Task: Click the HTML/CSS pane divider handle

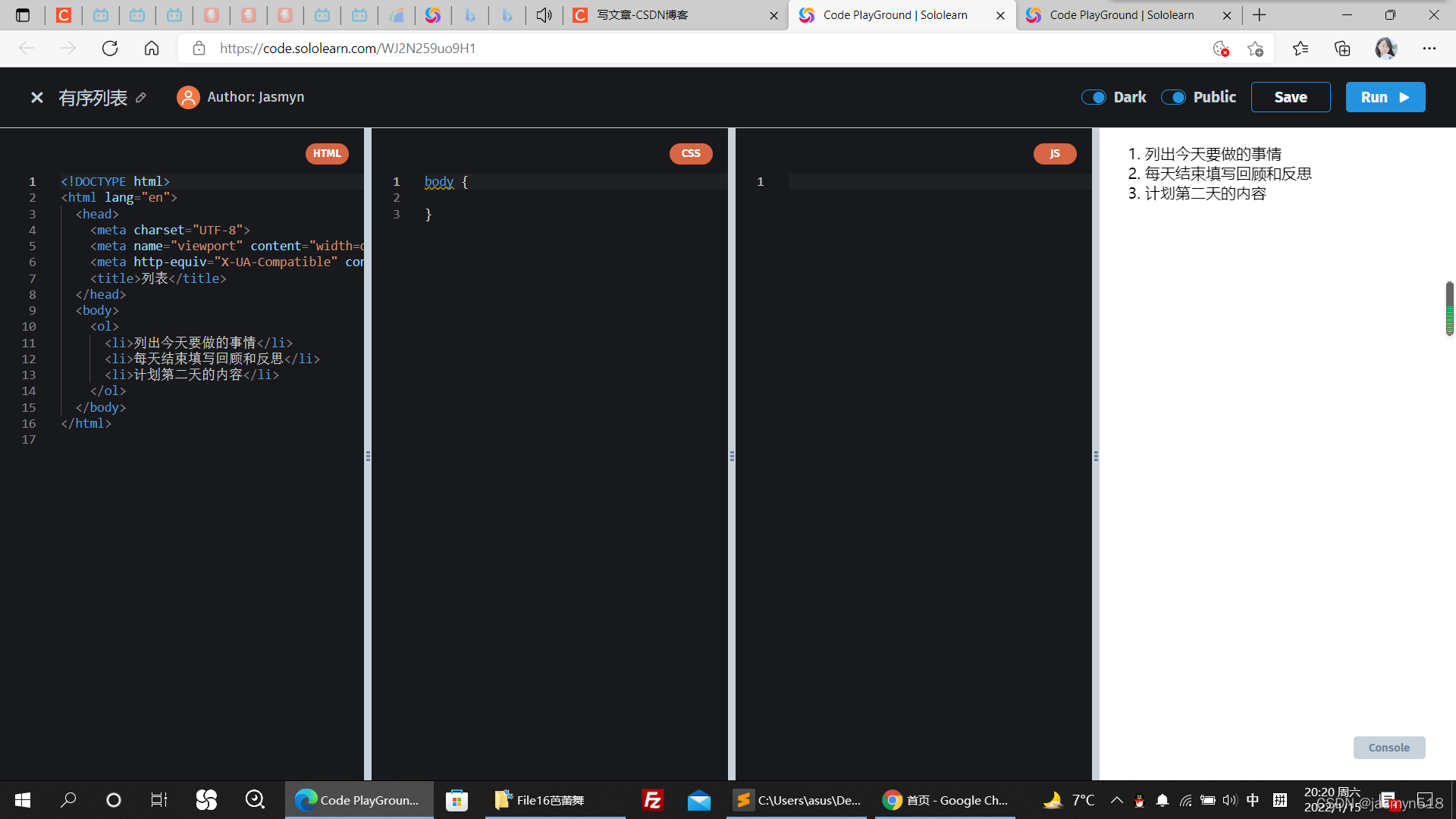Action: pos(368,456)
